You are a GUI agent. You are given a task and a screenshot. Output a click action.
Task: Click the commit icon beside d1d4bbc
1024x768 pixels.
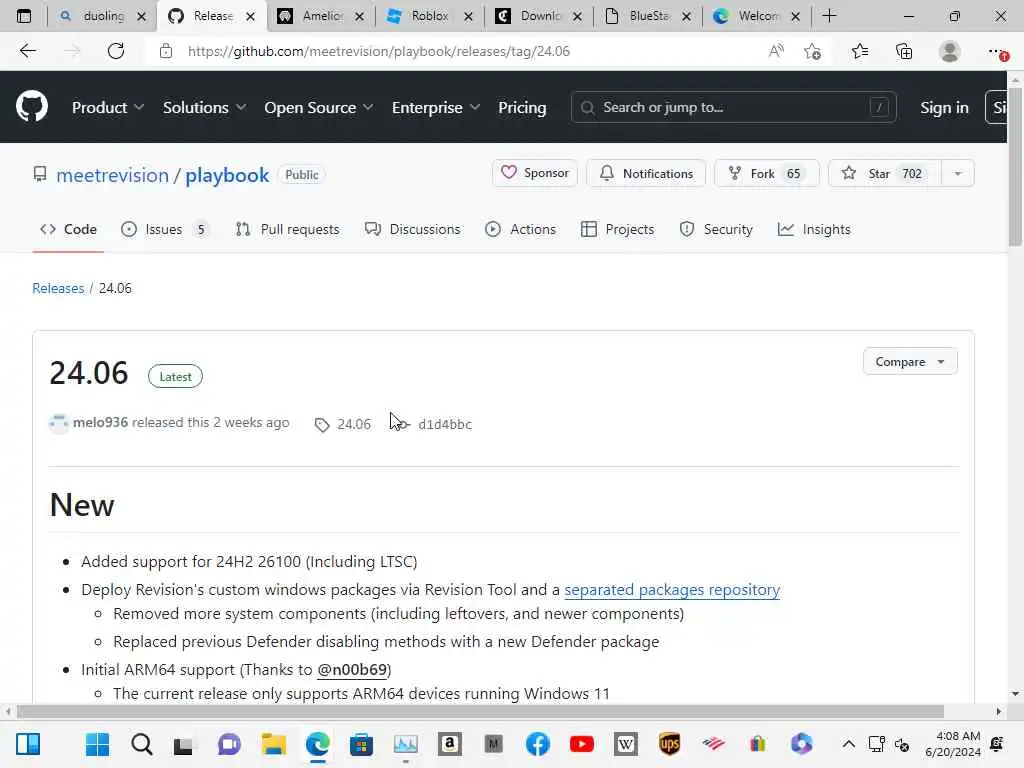(x=402, y=424)
